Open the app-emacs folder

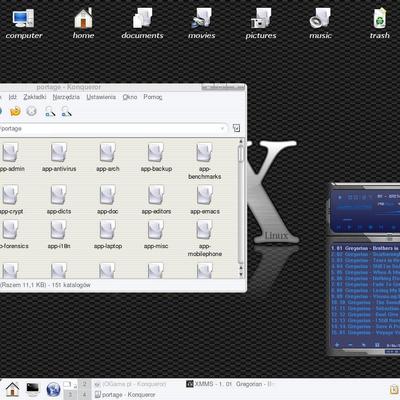click(x=205, y=200)
